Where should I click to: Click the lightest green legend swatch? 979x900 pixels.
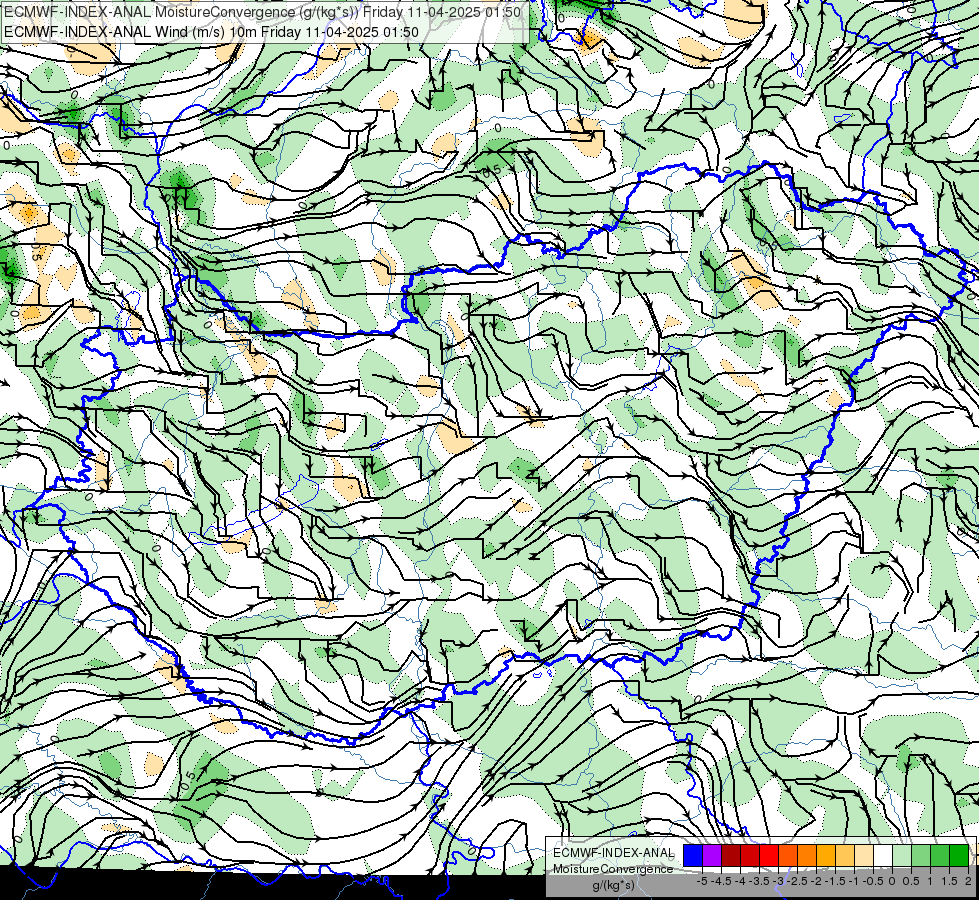pyautogui.click(x=902, y=855)
